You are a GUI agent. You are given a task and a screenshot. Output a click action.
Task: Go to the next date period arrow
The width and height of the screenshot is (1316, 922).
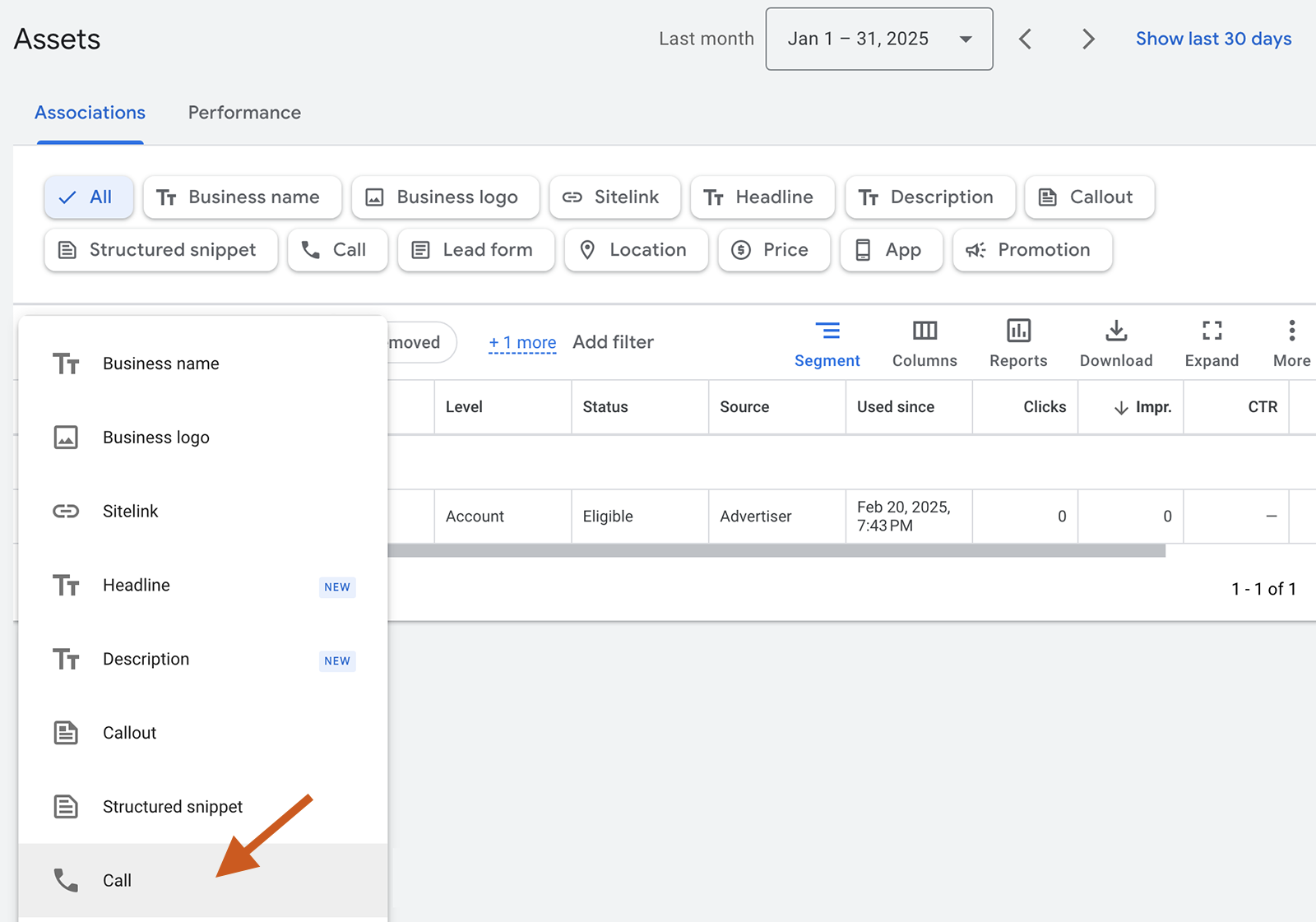(1088, 39)
